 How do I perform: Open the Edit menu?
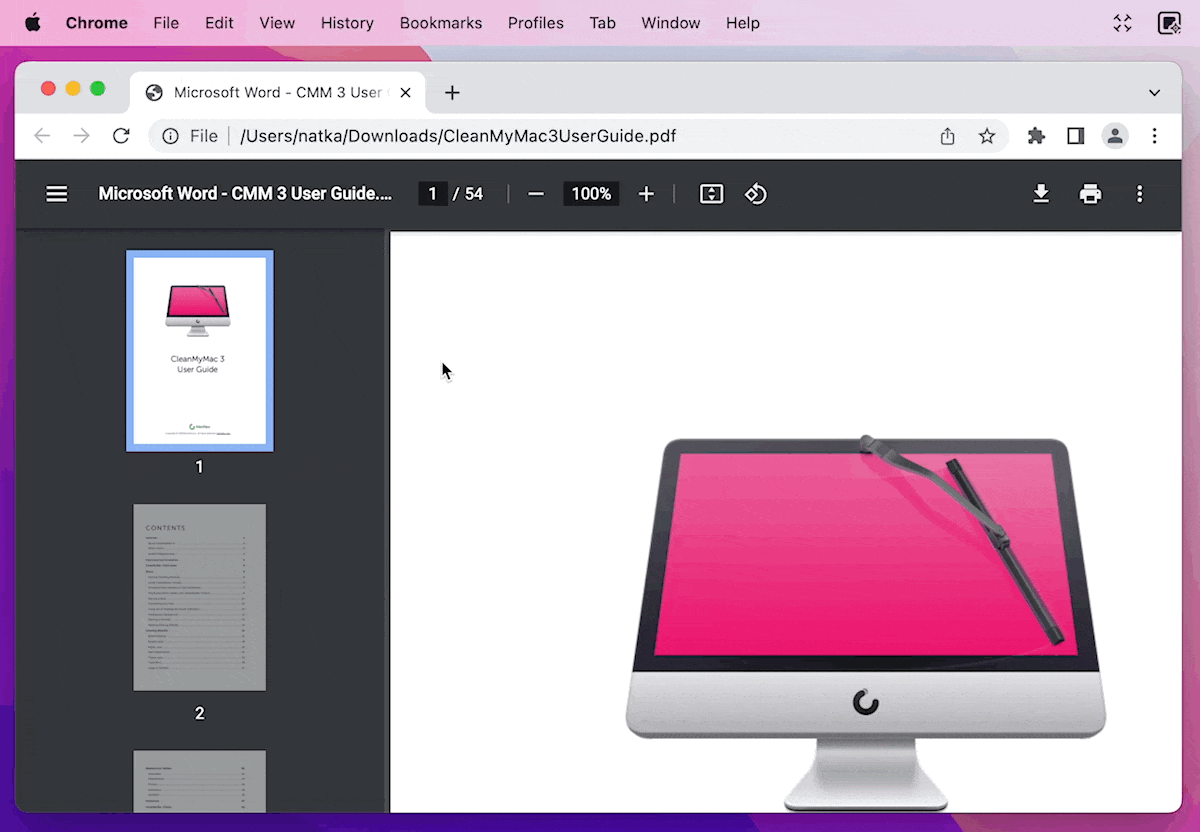click(x=219, y=23)
